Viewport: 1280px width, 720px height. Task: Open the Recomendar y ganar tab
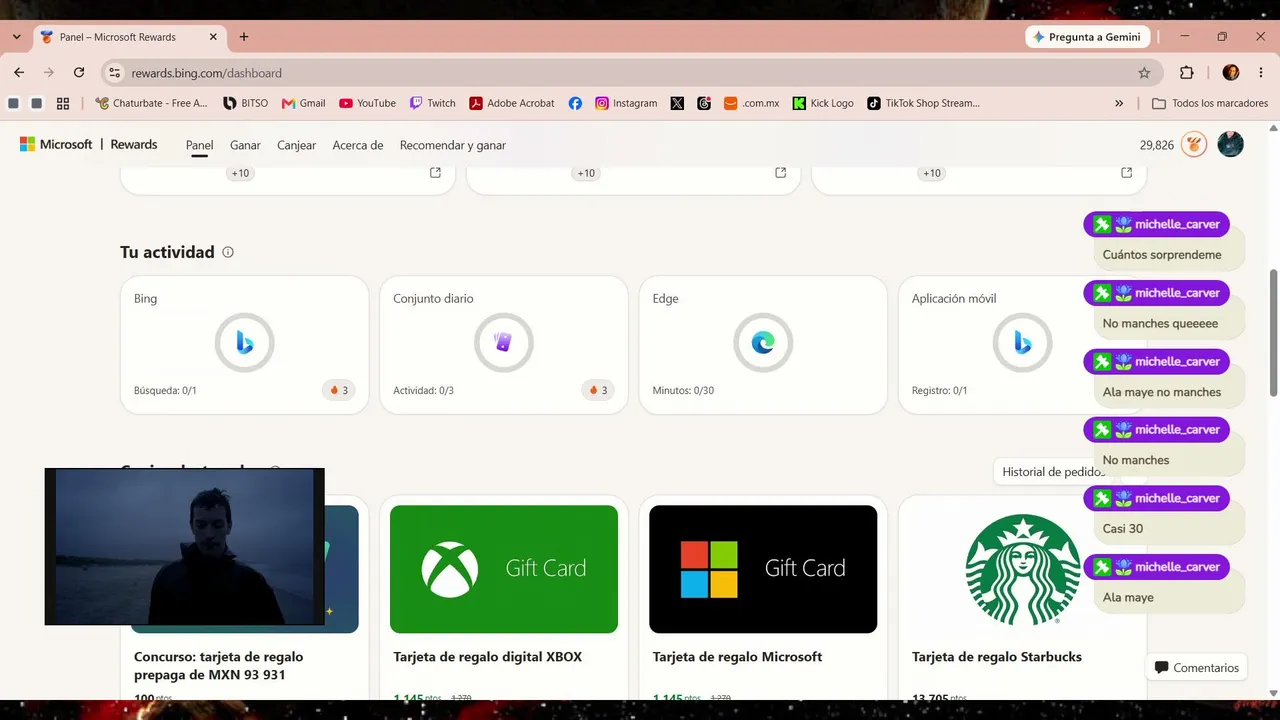pyautogui.click(x=453, y=145)
